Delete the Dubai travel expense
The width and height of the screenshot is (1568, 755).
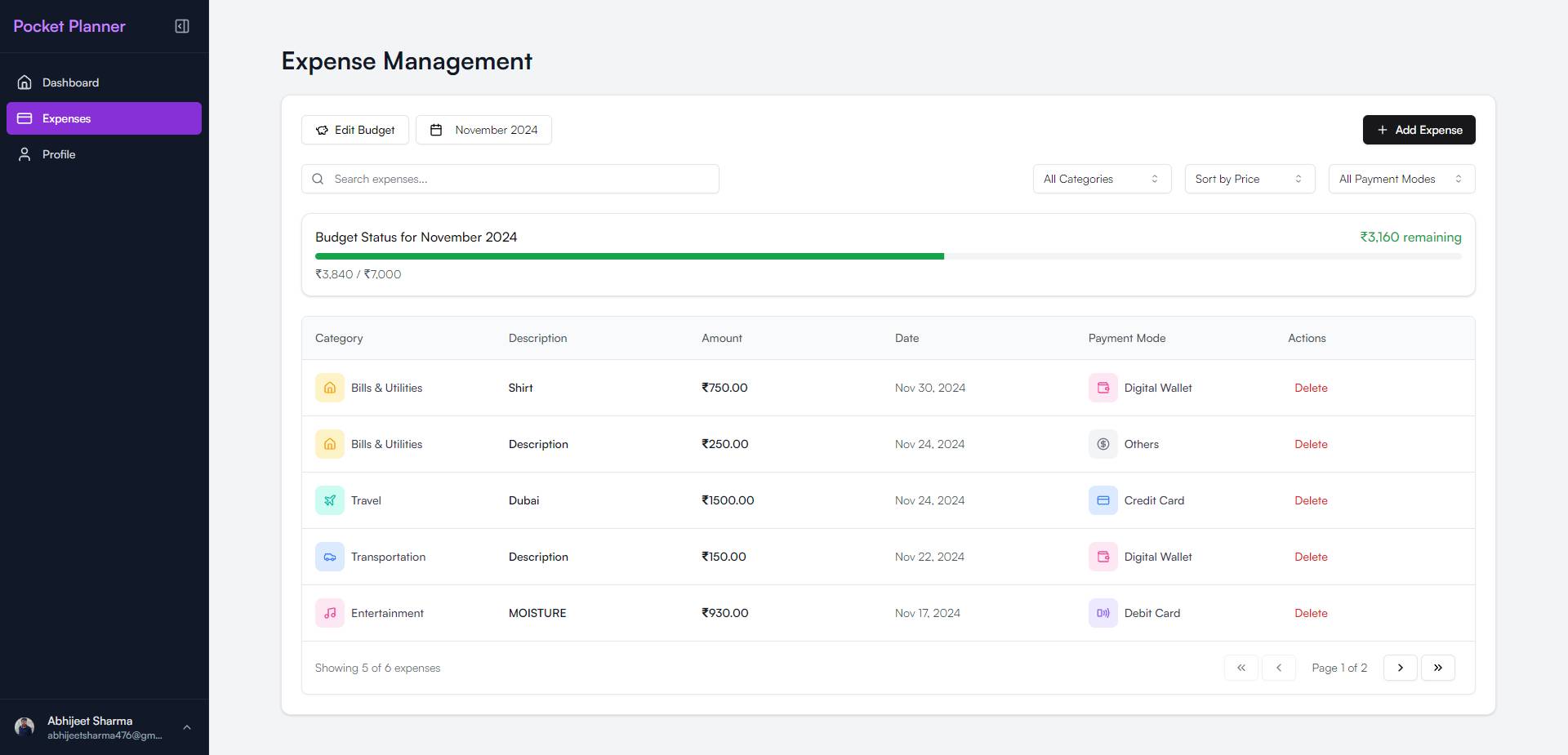pyautogui.click(x=1310, y=500)
